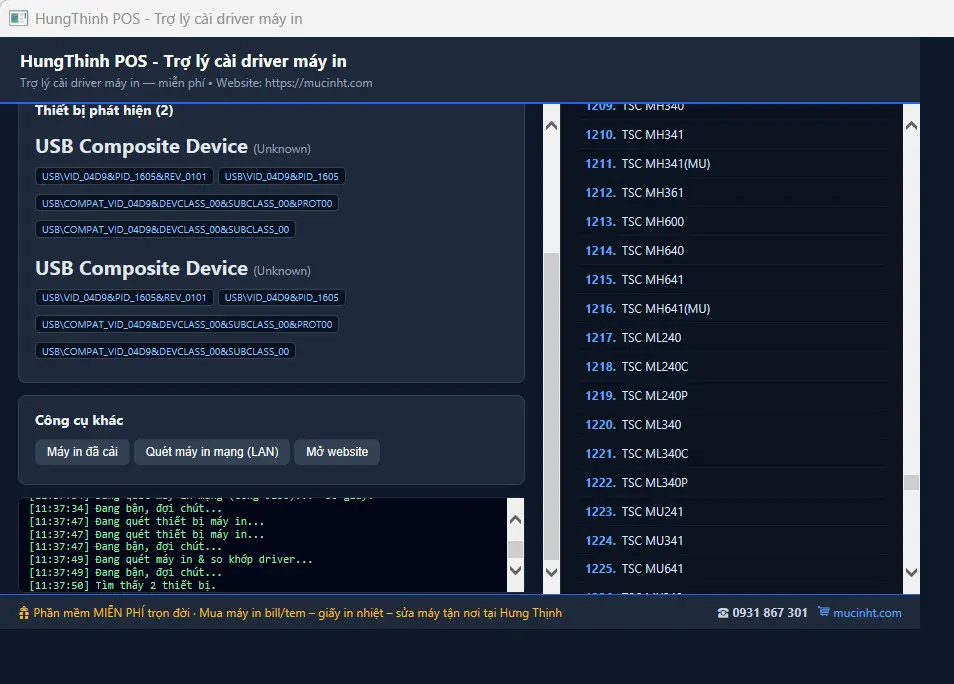
Task: Click the app window icon in the title bar
Action: 18,18
